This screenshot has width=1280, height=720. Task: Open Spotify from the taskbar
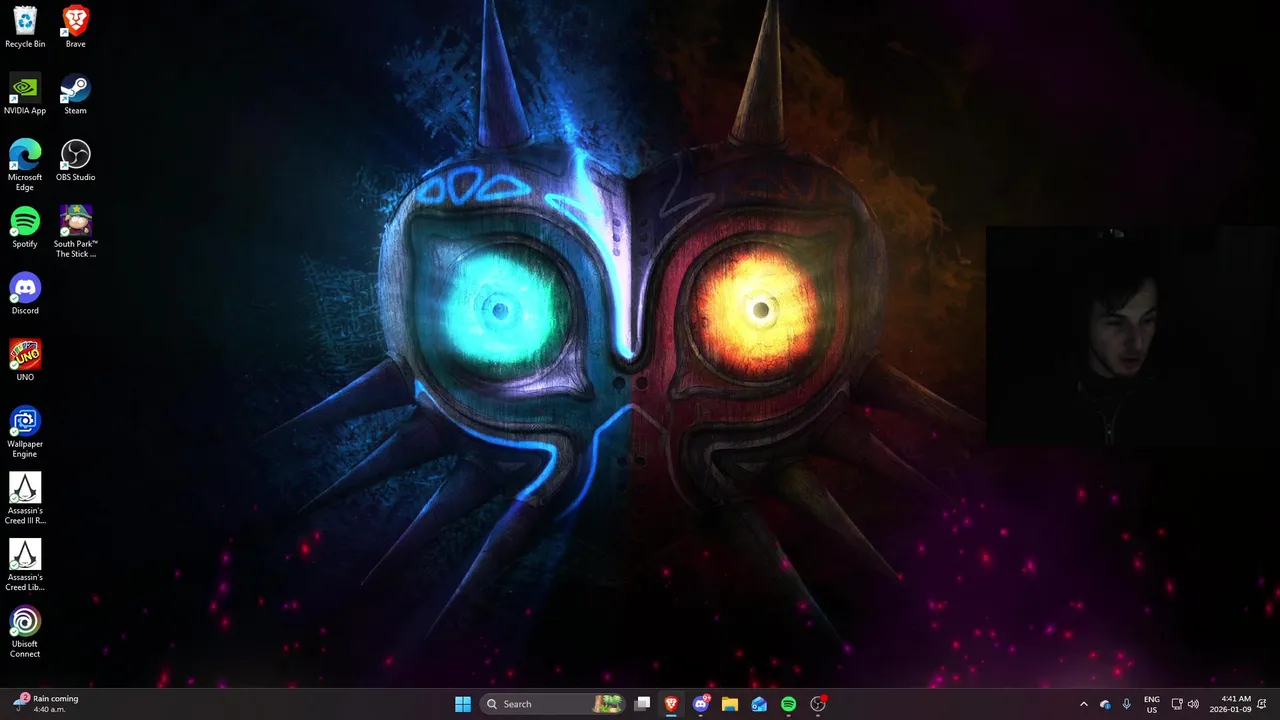click(788, 704)
